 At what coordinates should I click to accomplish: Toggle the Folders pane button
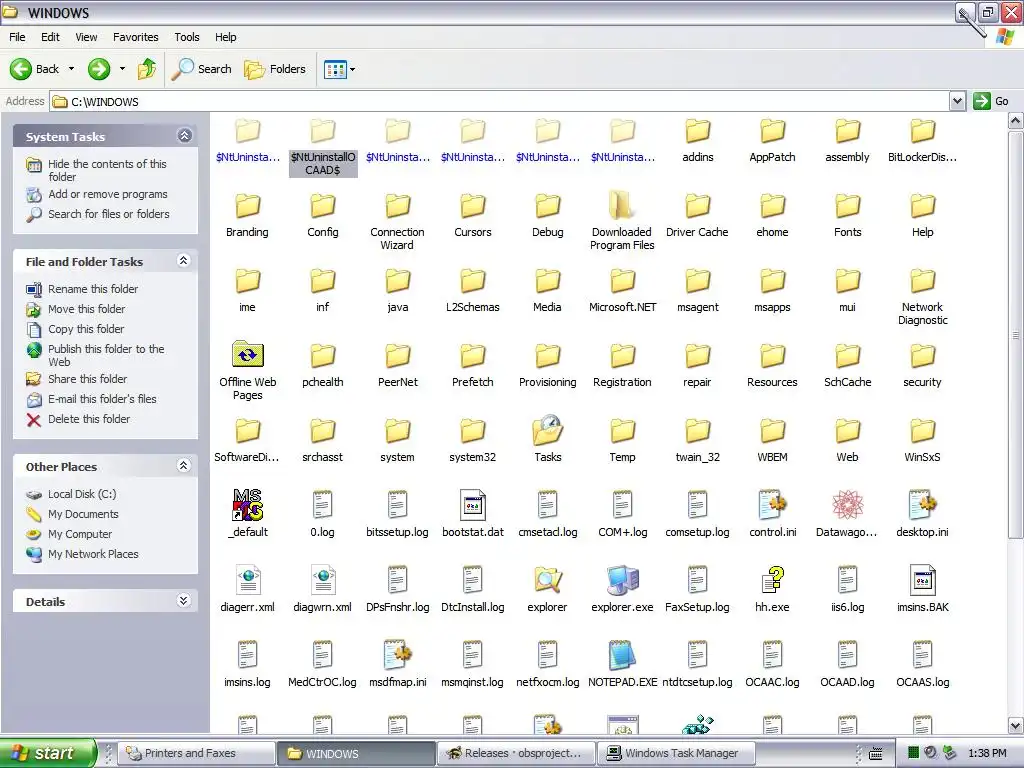pos(275,69)
